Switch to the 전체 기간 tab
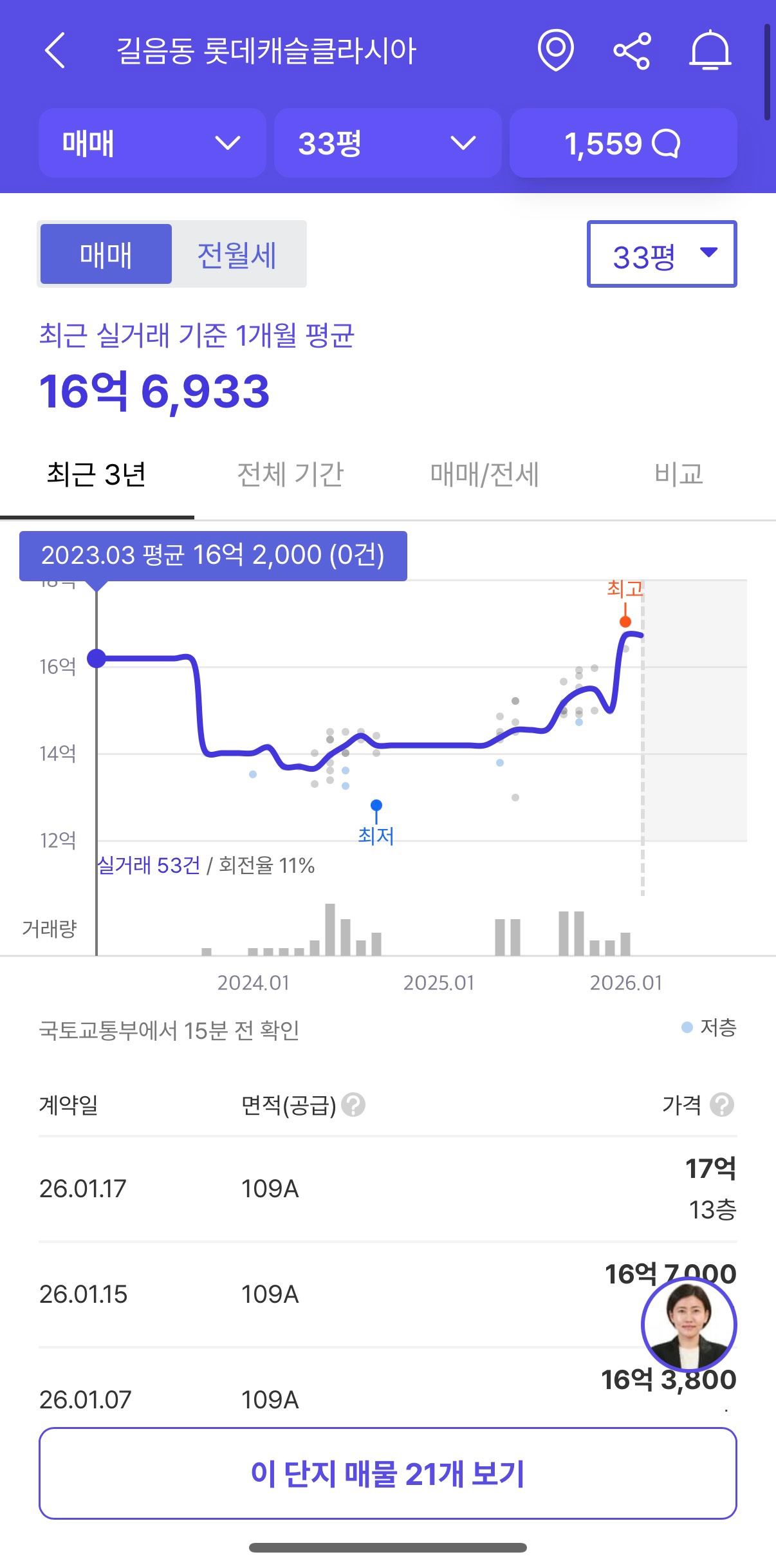Viewport: 776px width, 1568px height. (290, 474)
